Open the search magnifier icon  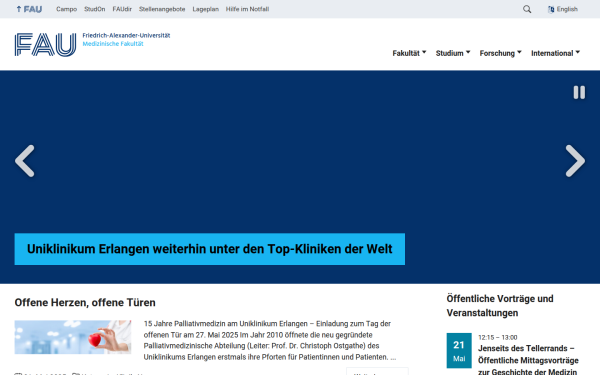click(527, 9)
